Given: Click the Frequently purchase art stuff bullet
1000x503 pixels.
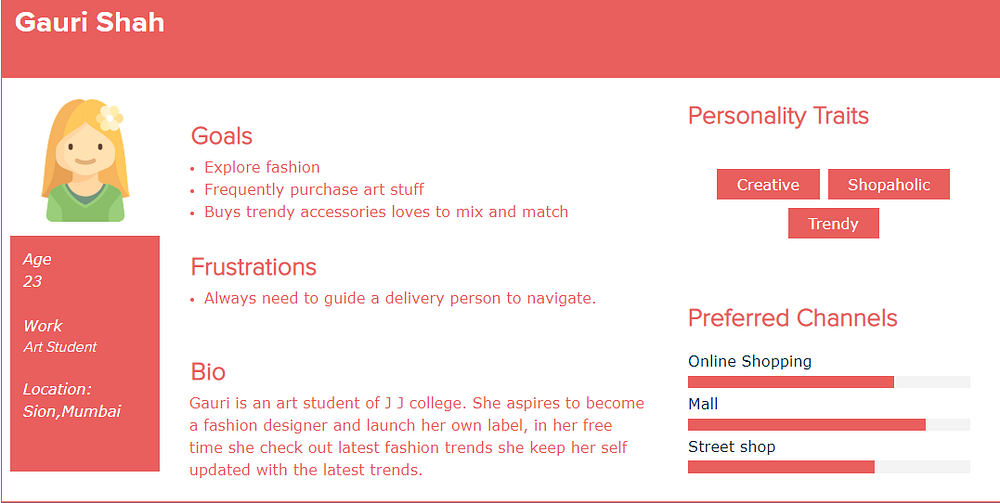Looking at the screenshot, I should click(313, 190).
